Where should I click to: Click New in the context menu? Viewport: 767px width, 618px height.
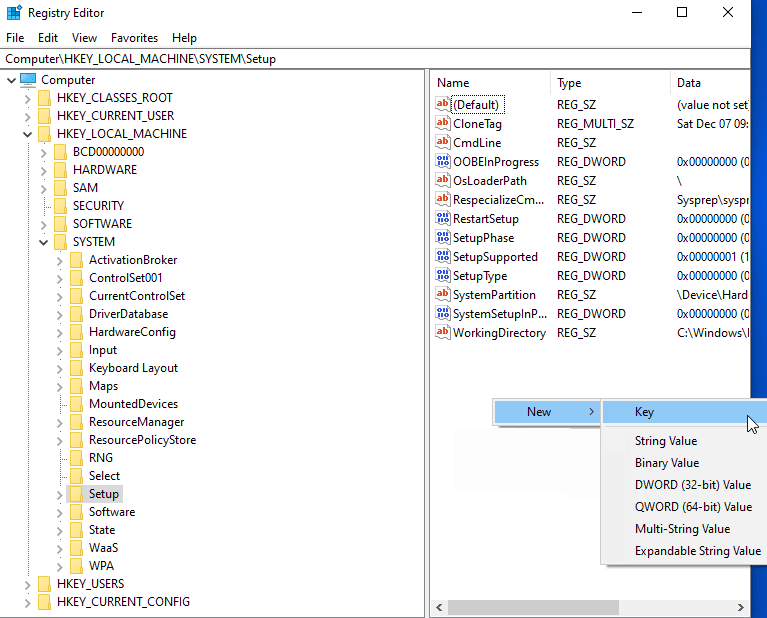pyautogui.click(x=547, y=412)
